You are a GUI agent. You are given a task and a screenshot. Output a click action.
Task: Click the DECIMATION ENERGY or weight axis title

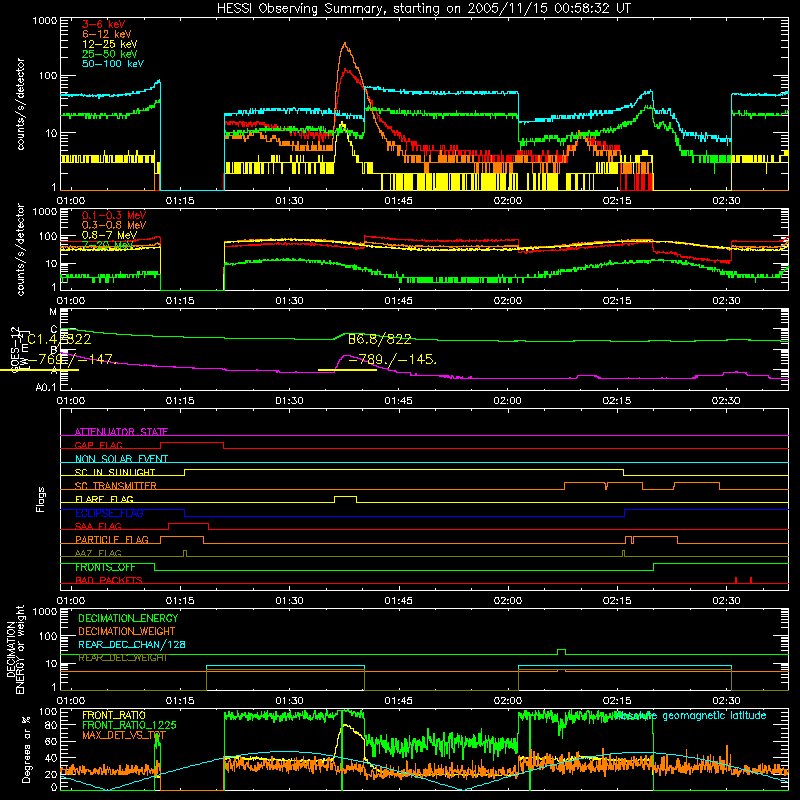[15, 649]
